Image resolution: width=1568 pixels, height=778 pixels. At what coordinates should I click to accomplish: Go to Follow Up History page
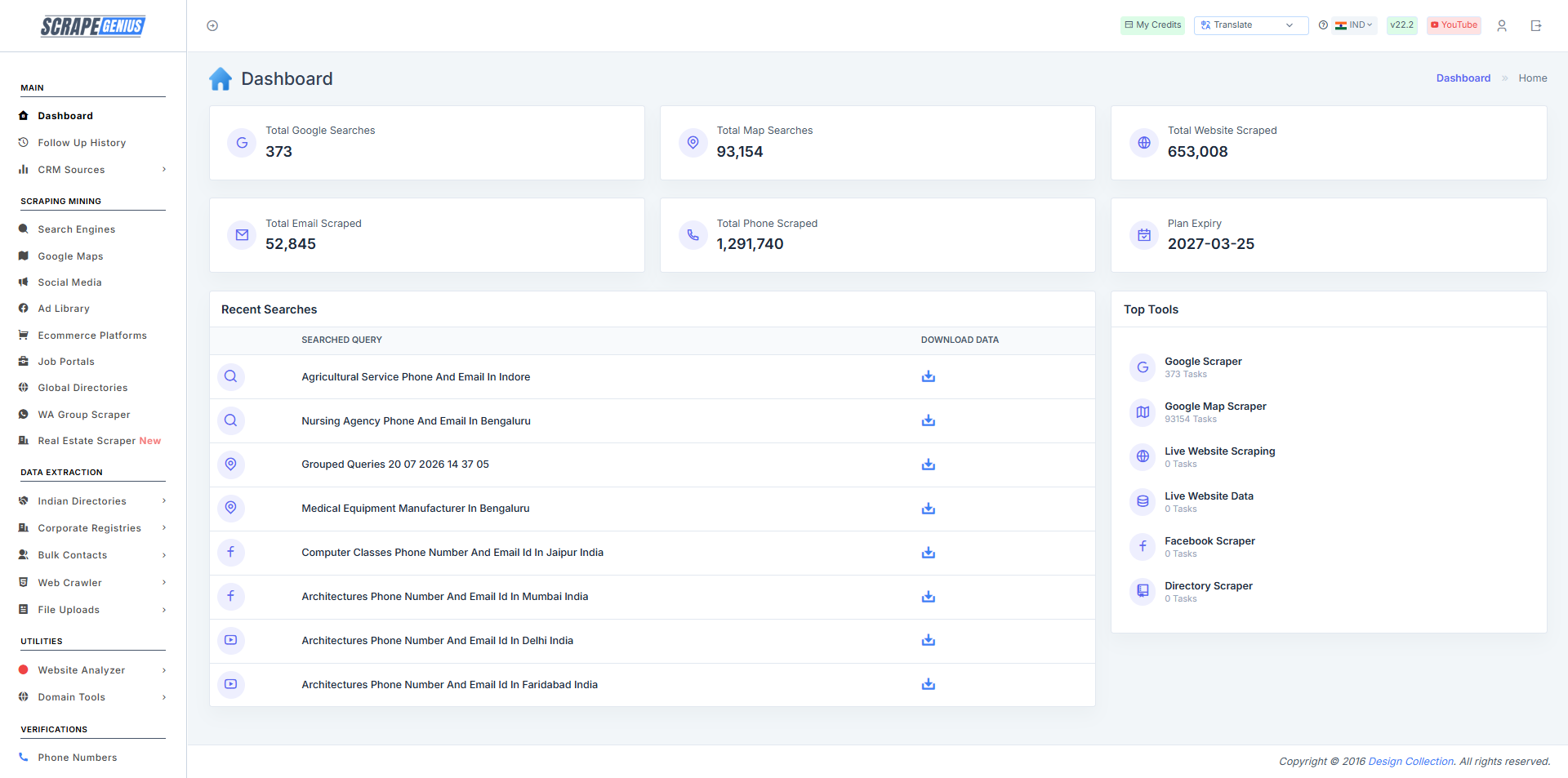point(82,143)
